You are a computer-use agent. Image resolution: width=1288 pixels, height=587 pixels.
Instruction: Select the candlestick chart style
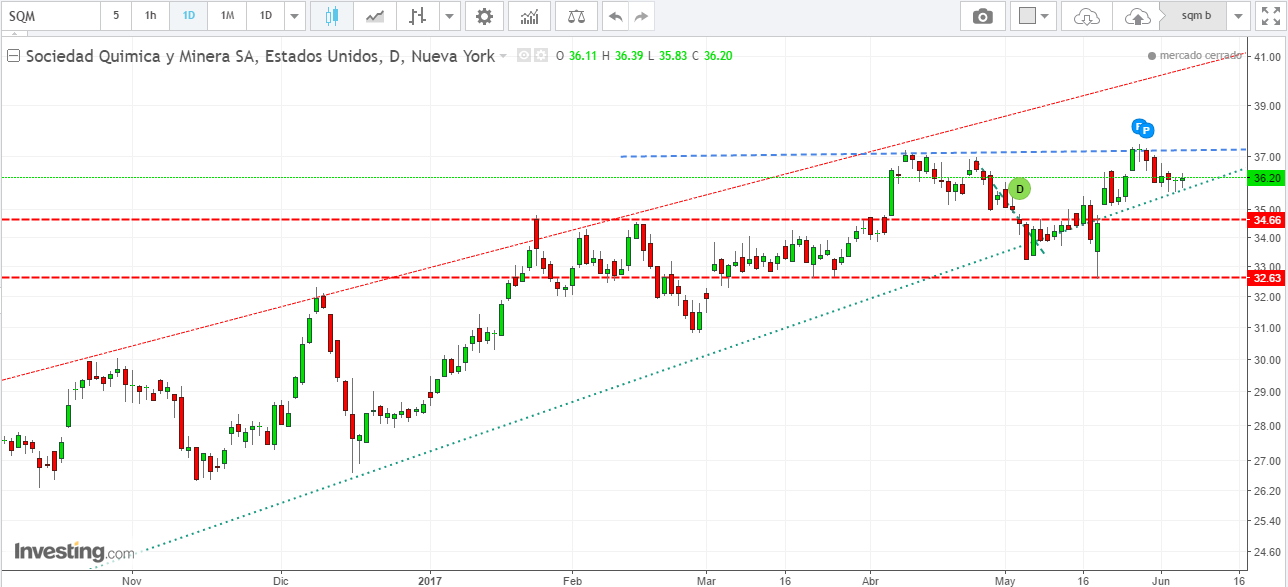click(332, 16)
